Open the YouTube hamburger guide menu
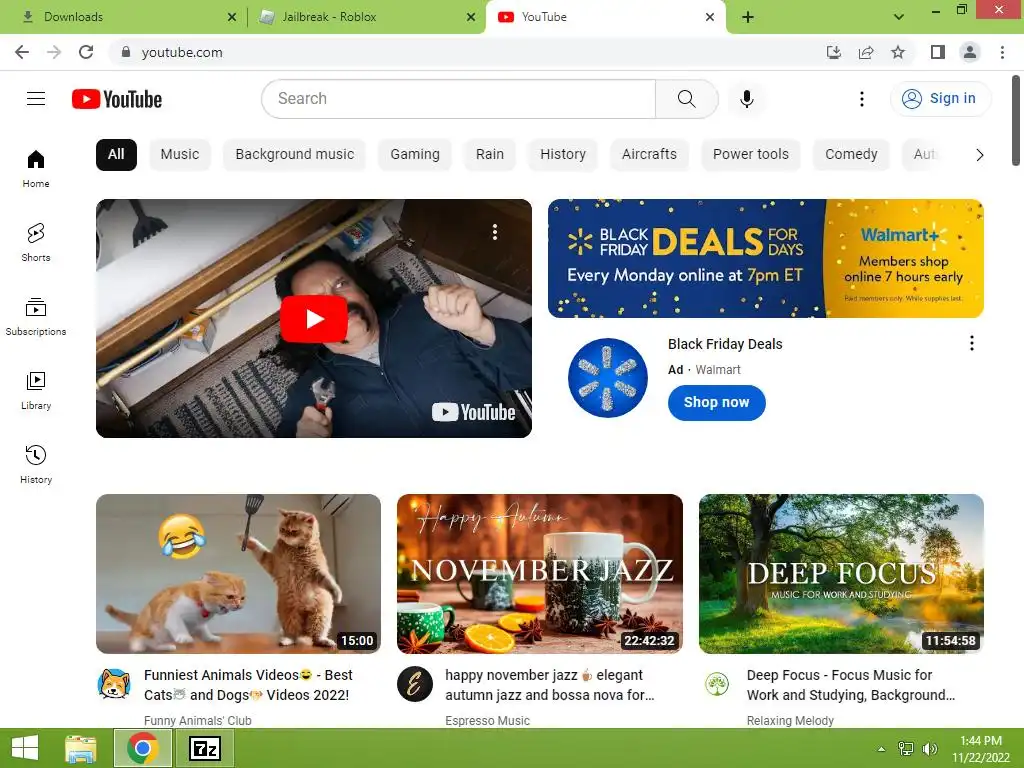Image resolution: width=1024 pixels, height=768 pixels. (x=36, y=99)
